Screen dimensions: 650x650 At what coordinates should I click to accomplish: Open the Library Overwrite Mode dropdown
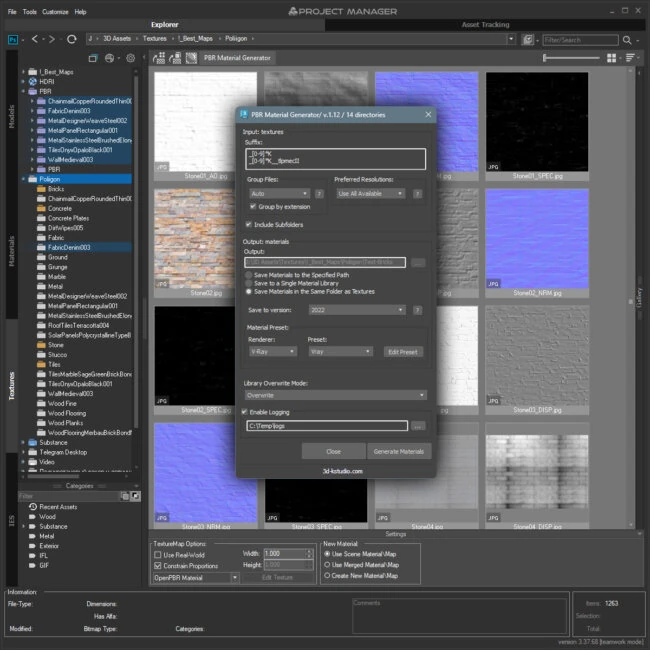pyautogui.click(x=335, y=395)
